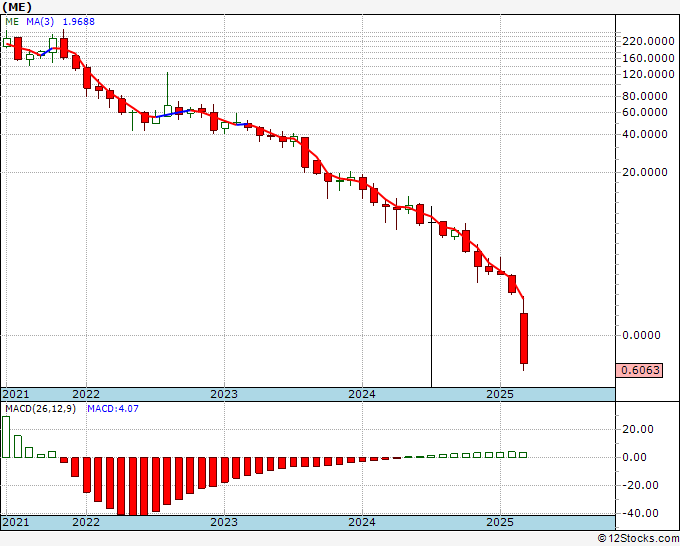This screenshot has height=546, width=680.
Task: Click 2021 on the price chart timeline
Action: [x=16, y=394]
